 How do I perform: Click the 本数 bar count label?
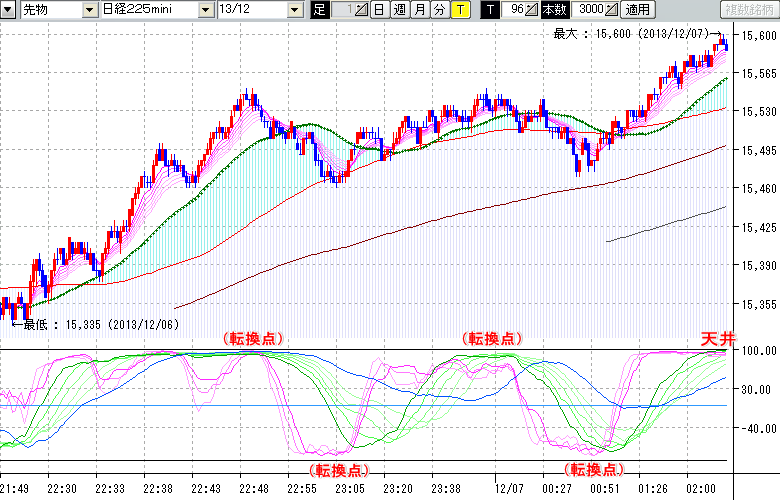coord(553,9)
